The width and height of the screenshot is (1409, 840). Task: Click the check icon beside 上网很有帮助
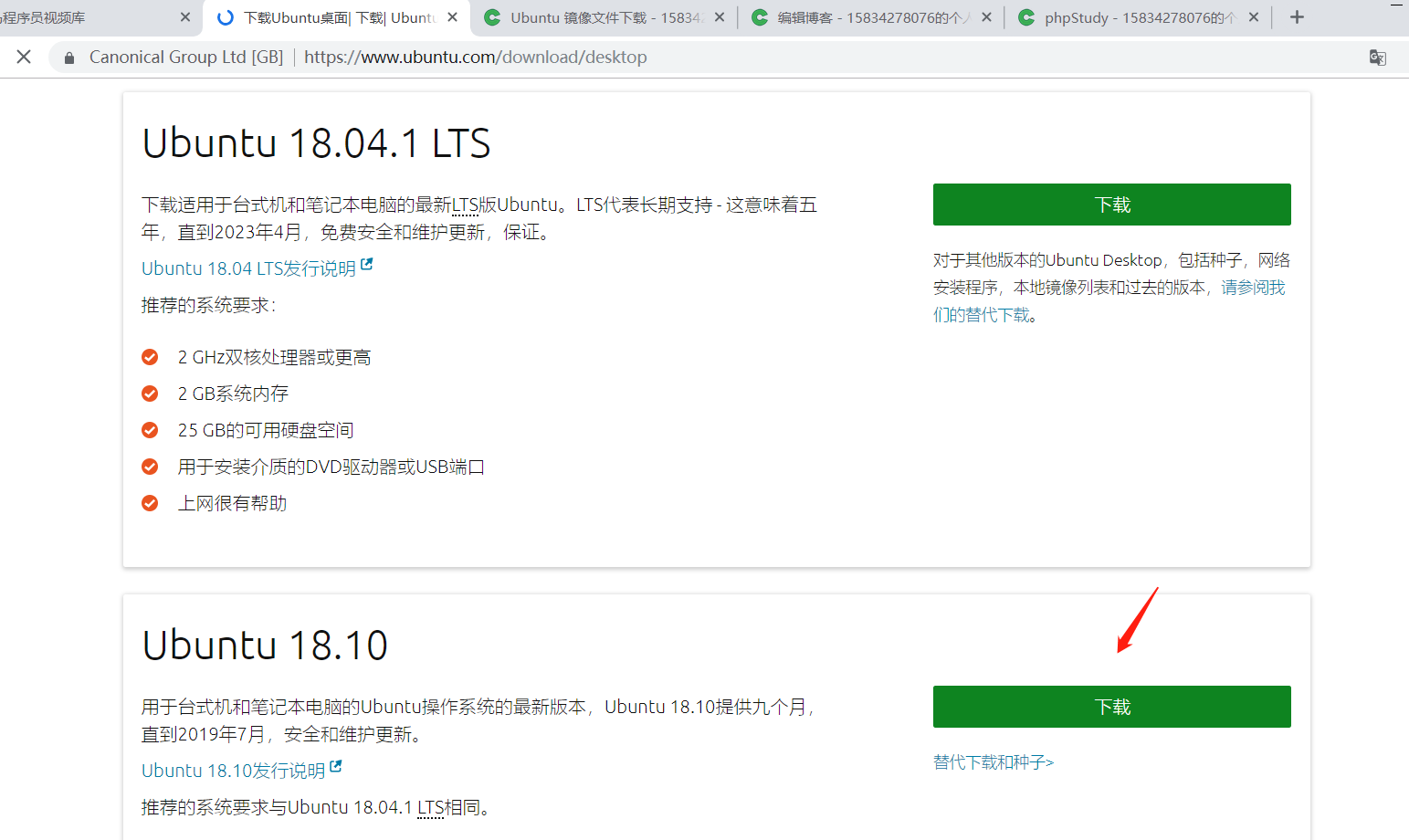click(x=150, y=503)
